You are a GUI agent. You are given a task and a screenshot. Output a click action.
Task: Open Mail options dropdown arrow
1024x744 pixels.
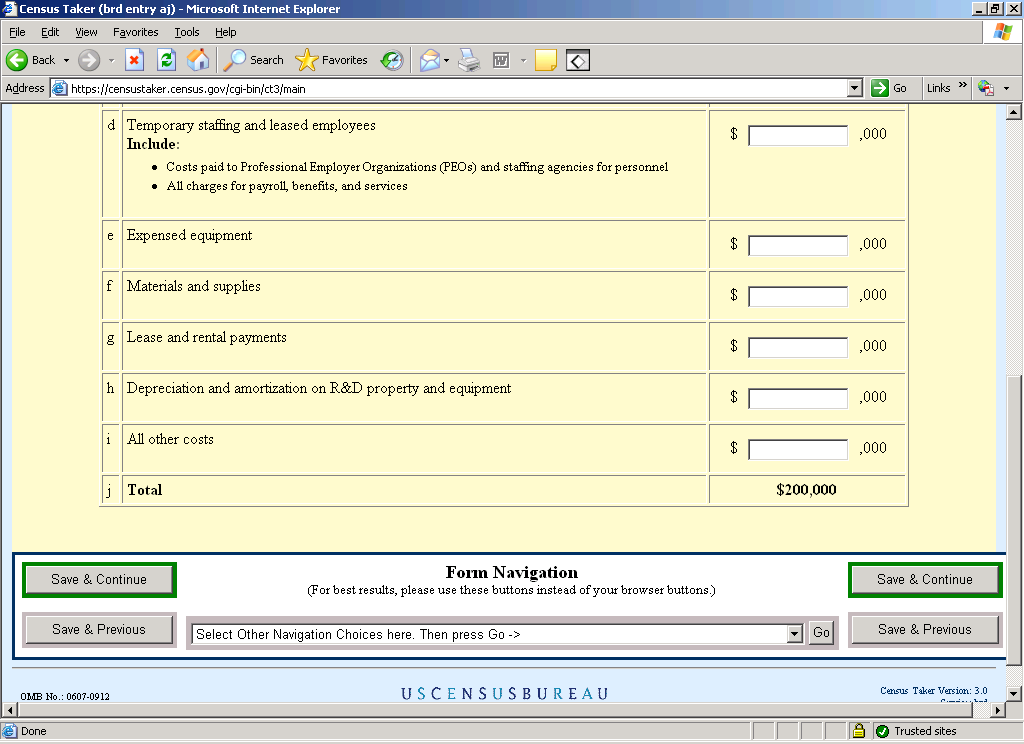point(447,60)
